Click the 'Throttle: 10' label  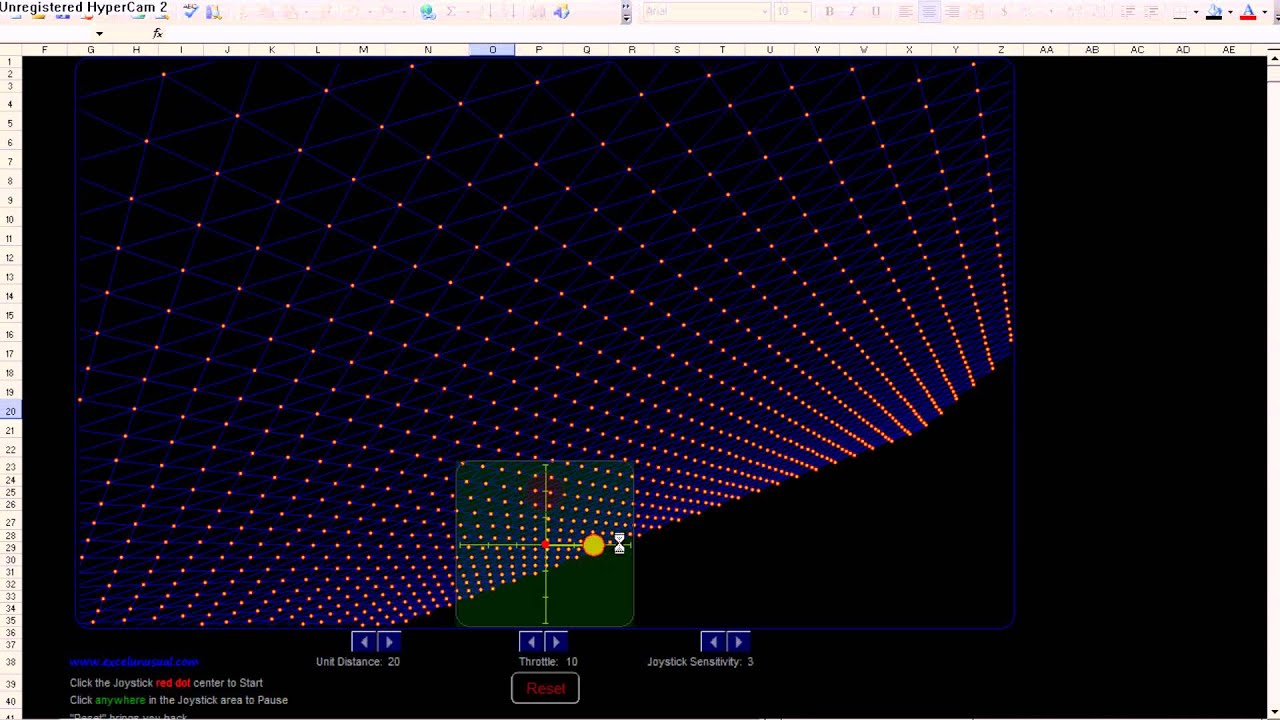548,662
